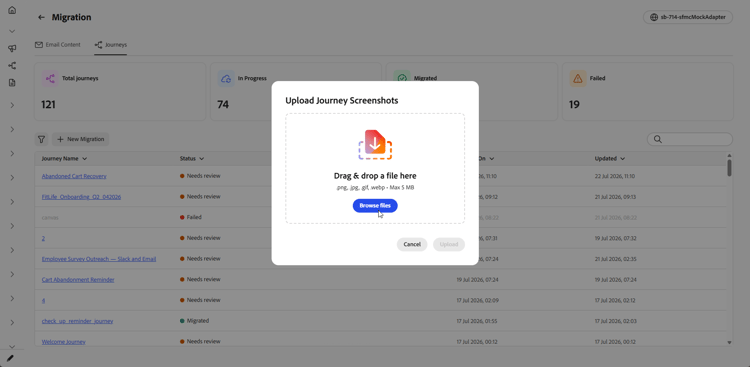750x367 pixels.
Task: Click the table's vertical scrollbar thumb
Action: click(x=729, y=167)
